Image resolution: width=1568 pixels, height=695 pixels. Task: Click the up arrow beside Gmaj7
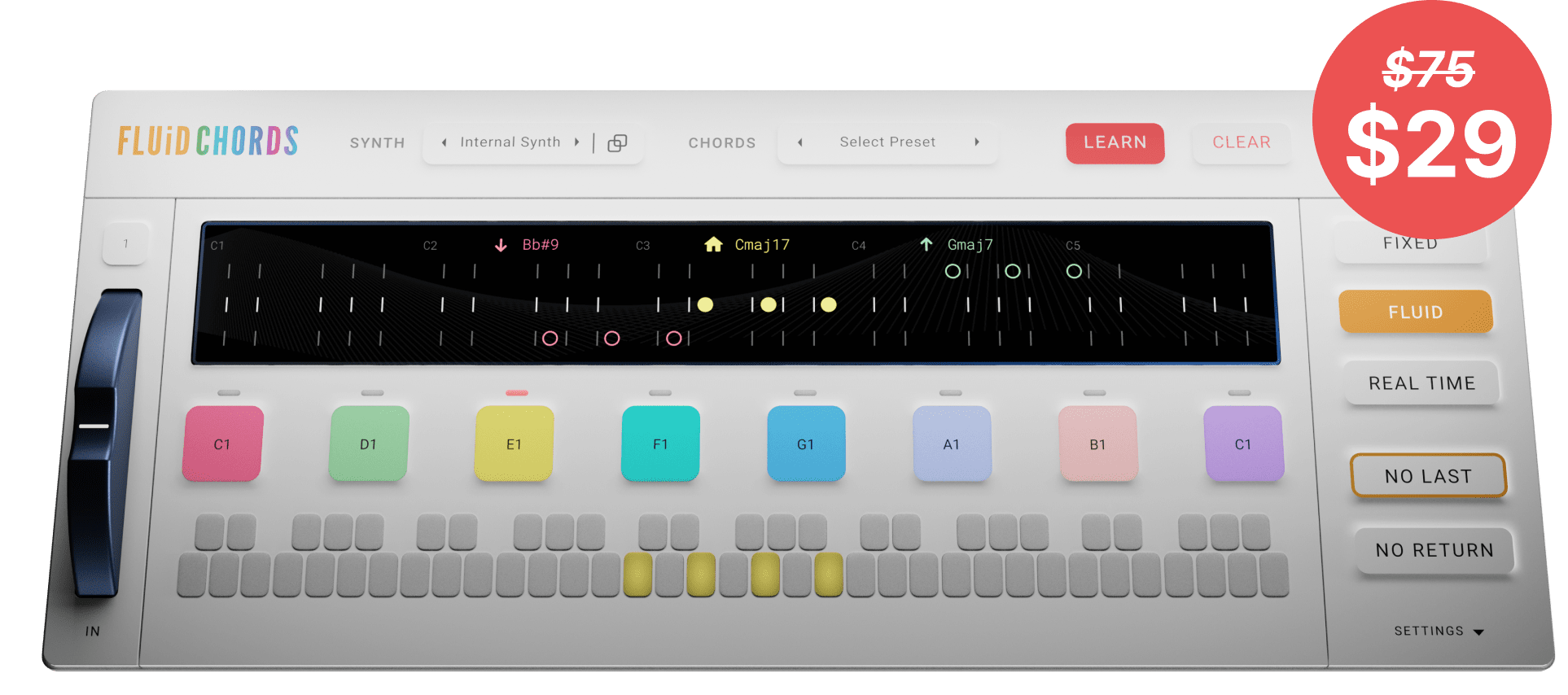click(x=926, y=244)
